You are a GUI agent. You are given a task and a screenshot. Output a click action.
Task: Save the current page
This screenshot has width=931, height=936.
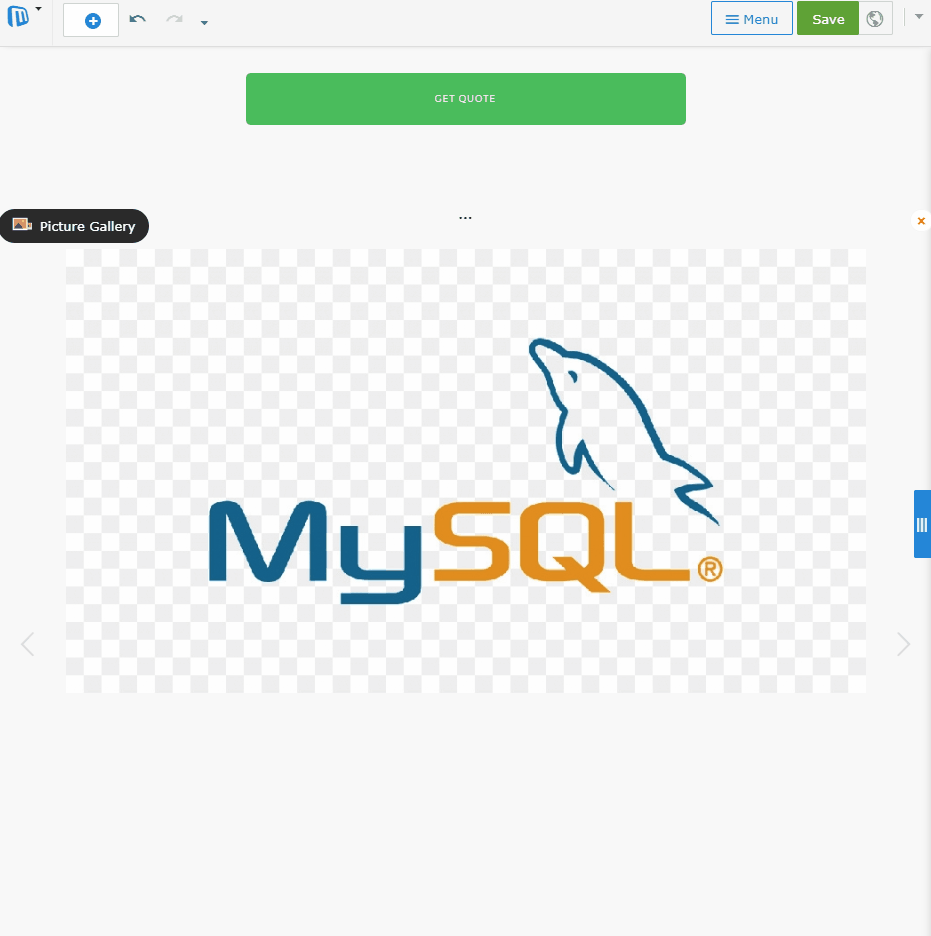tap(828, 19)
